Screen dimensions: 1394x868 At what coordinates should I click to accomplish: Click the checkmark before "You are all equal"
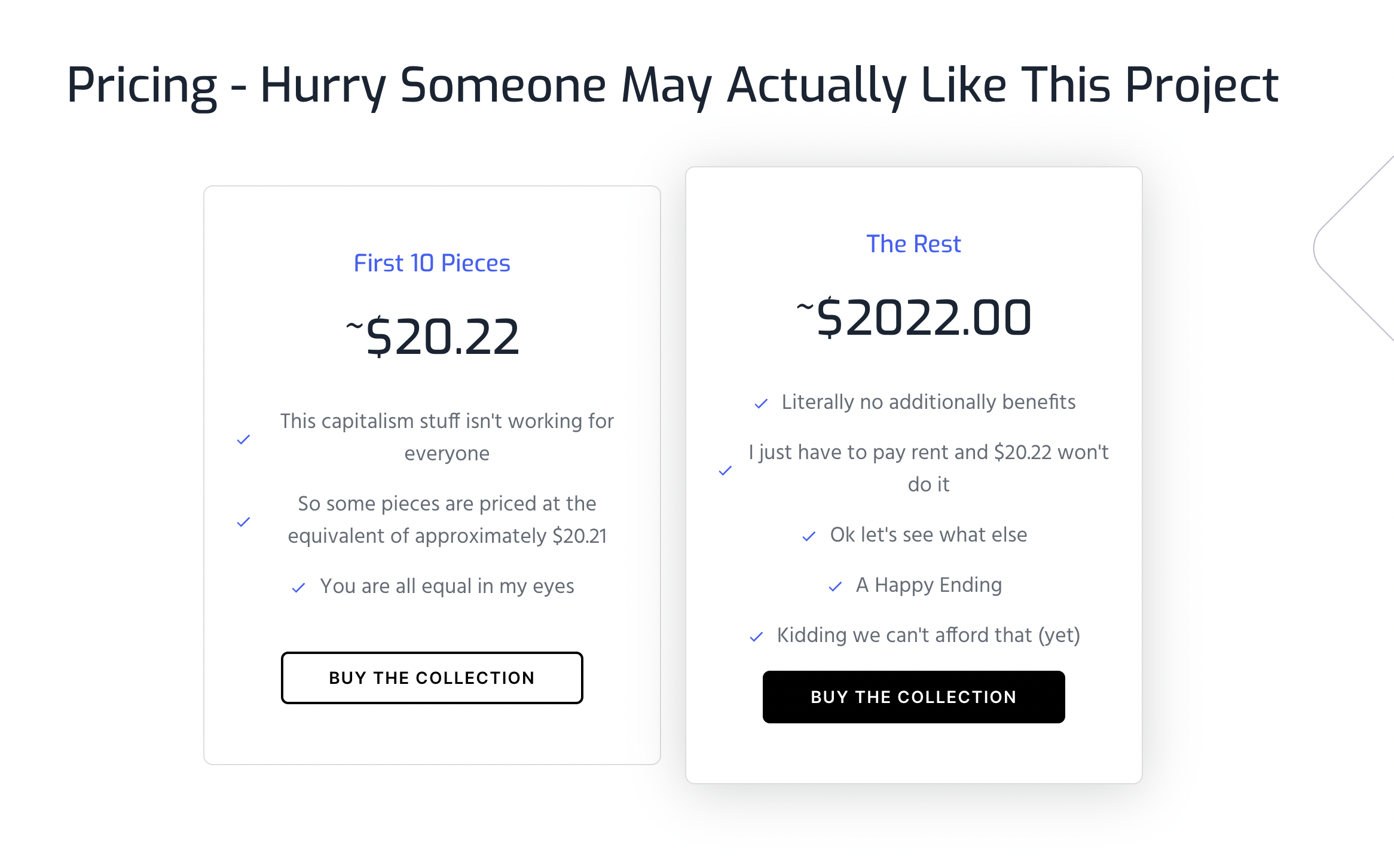[298, 588]
